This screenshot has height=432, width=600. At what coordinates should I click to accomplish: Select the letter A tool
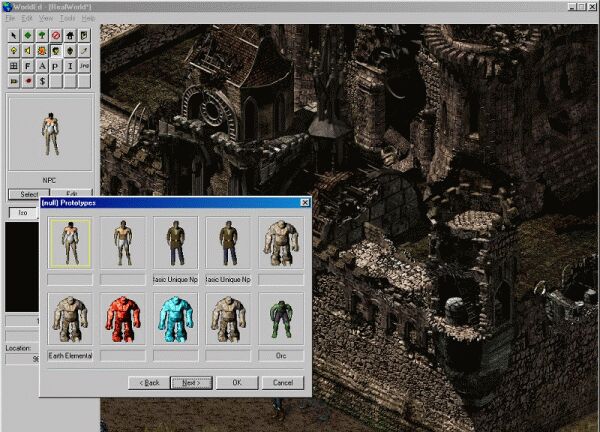42,66
